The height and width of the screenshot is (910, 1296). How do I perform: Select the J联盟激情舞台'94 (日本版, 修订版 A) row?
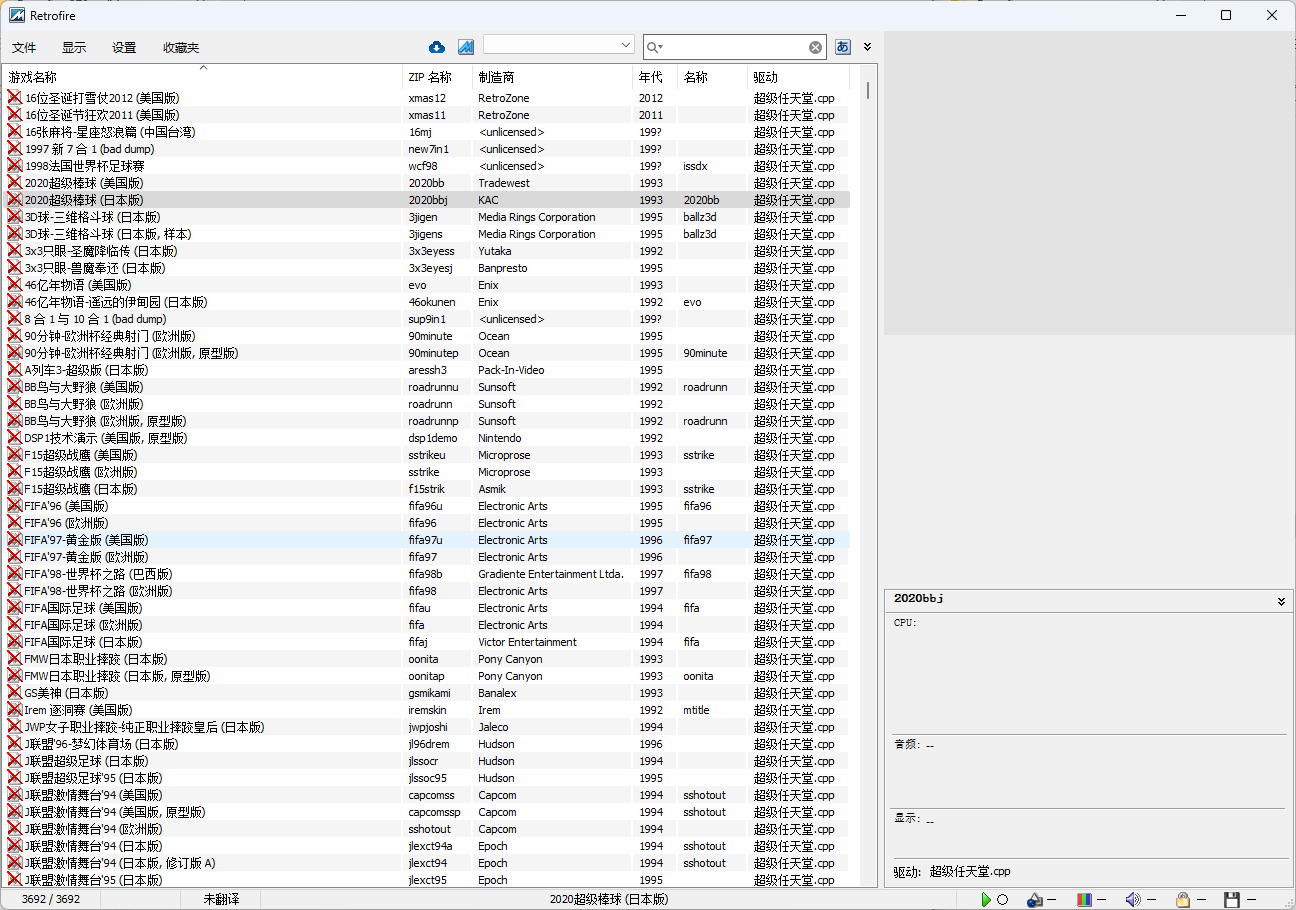(x=427, y=863)
